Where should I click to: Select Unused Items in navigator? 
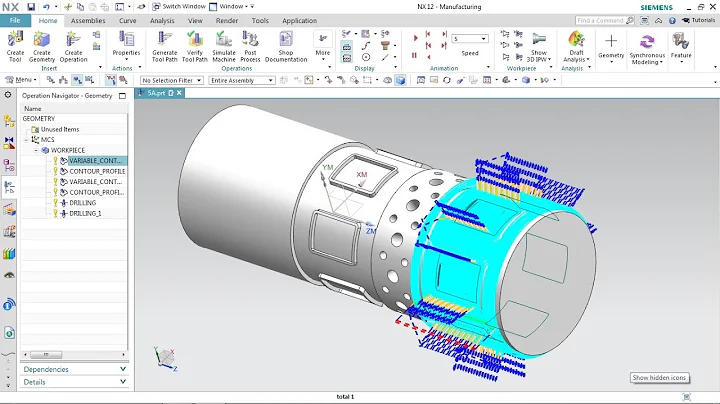pyautogui.click(x=60, y=129)
